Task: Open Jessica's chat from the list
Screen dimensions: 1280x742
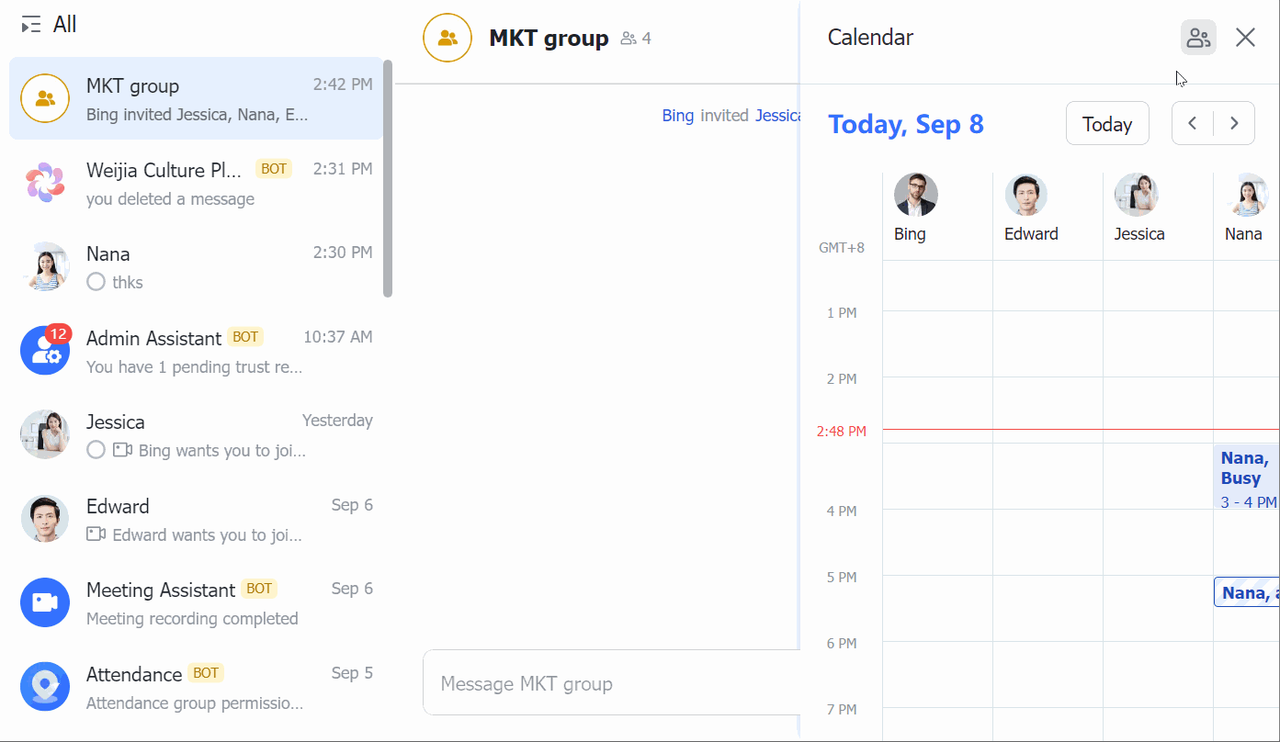Action: click(196, 435)
